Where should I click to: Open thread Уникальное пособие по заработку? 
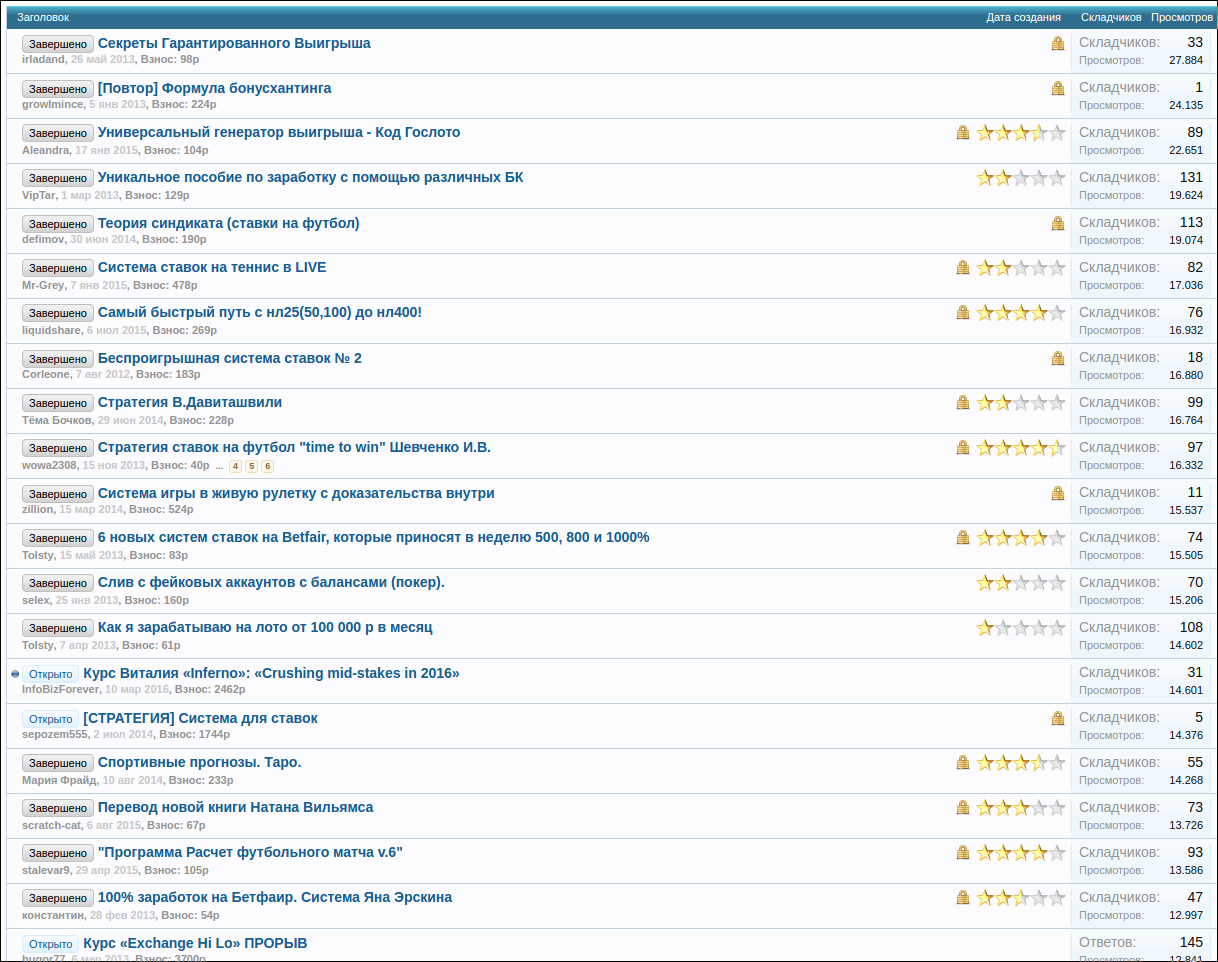click(x=310, y=177)
